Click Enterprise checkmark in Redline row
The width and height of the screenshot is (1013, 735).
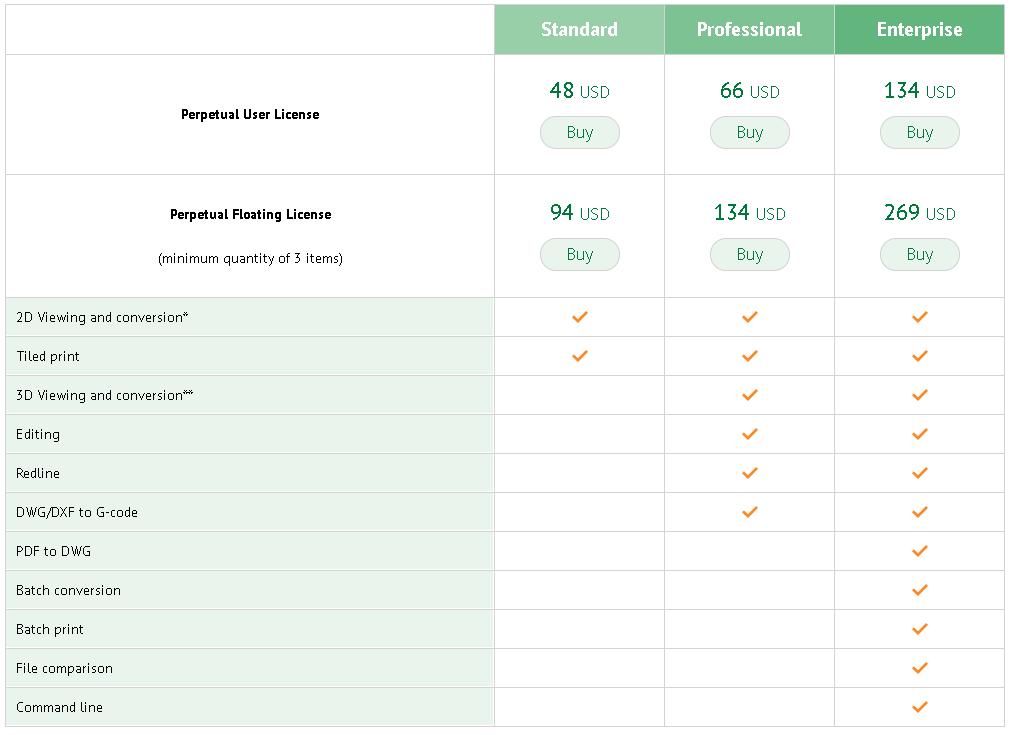(x=920, y=473)
